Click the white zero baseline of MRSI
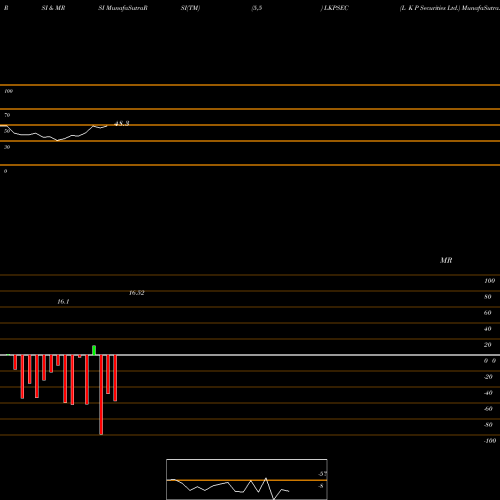The height and width of the screenshot is (500, 500). coord(250,355)
